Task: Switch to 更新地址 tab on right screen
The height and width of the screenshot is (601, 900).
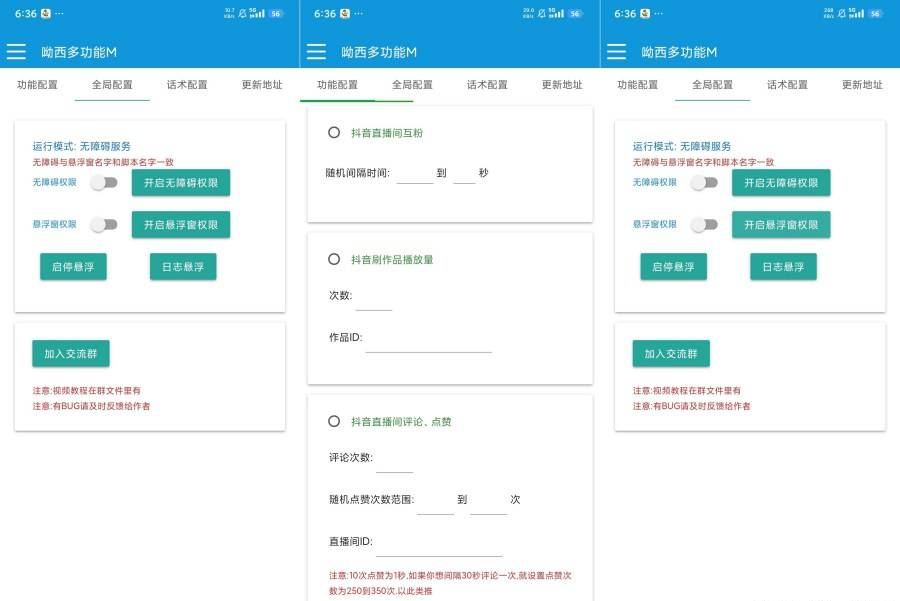Action: pos(862,84)
